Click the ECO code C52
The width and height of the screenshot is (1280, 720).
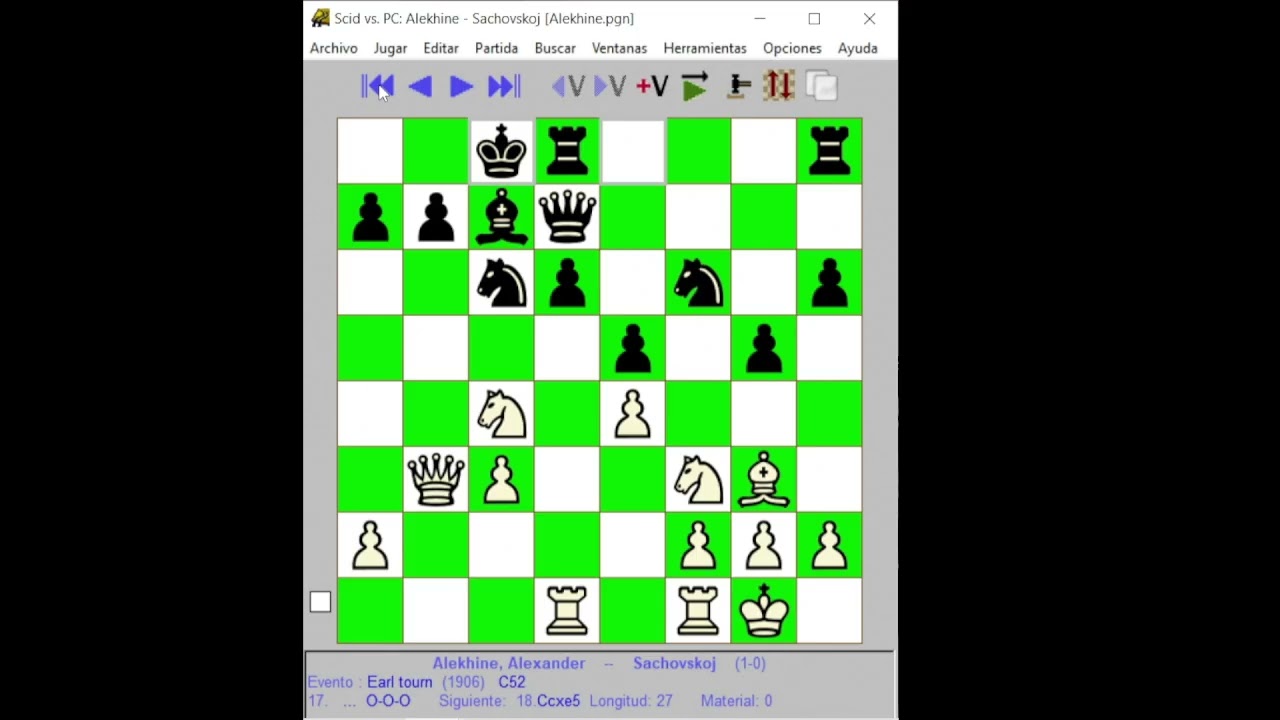tap(512, 682)
